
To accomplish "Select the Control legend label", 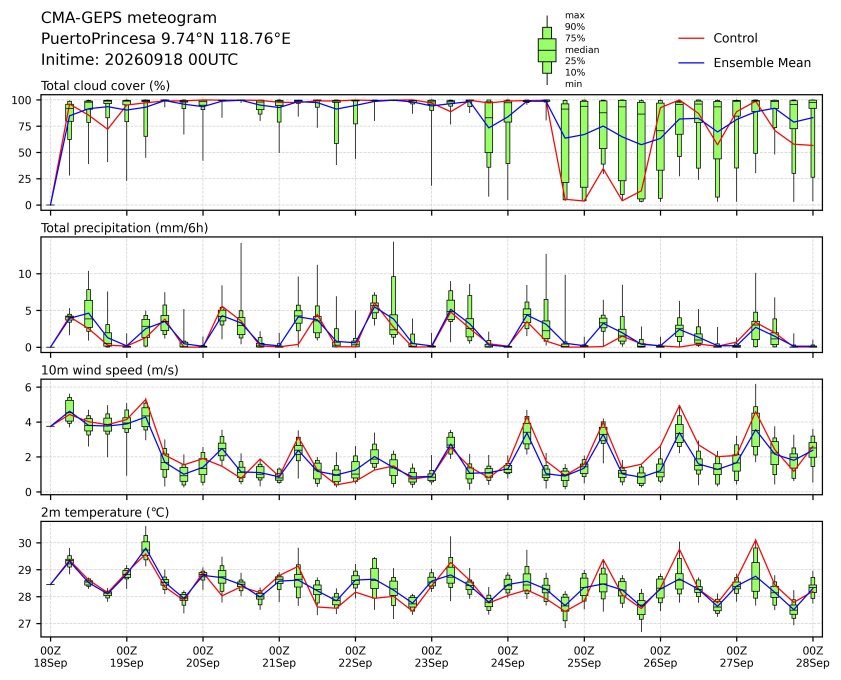I will click(x=735, y=39).
